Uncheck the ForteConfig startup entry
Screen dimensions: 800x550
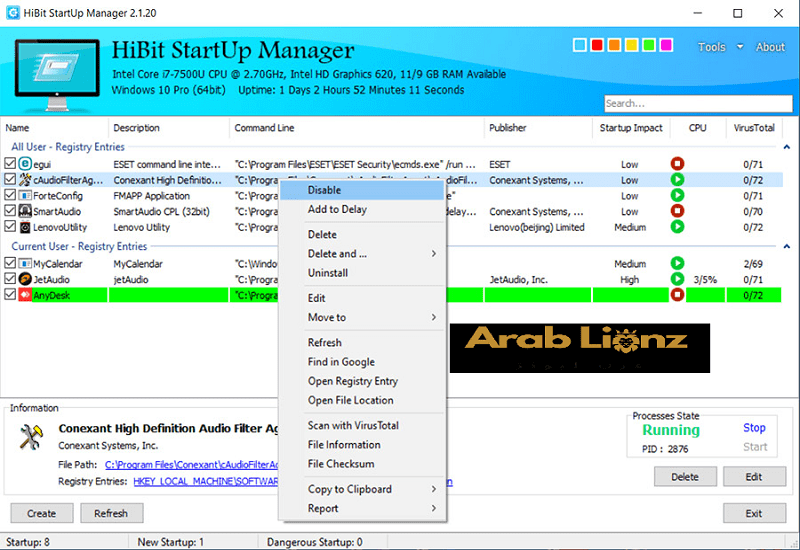(10, 195)
